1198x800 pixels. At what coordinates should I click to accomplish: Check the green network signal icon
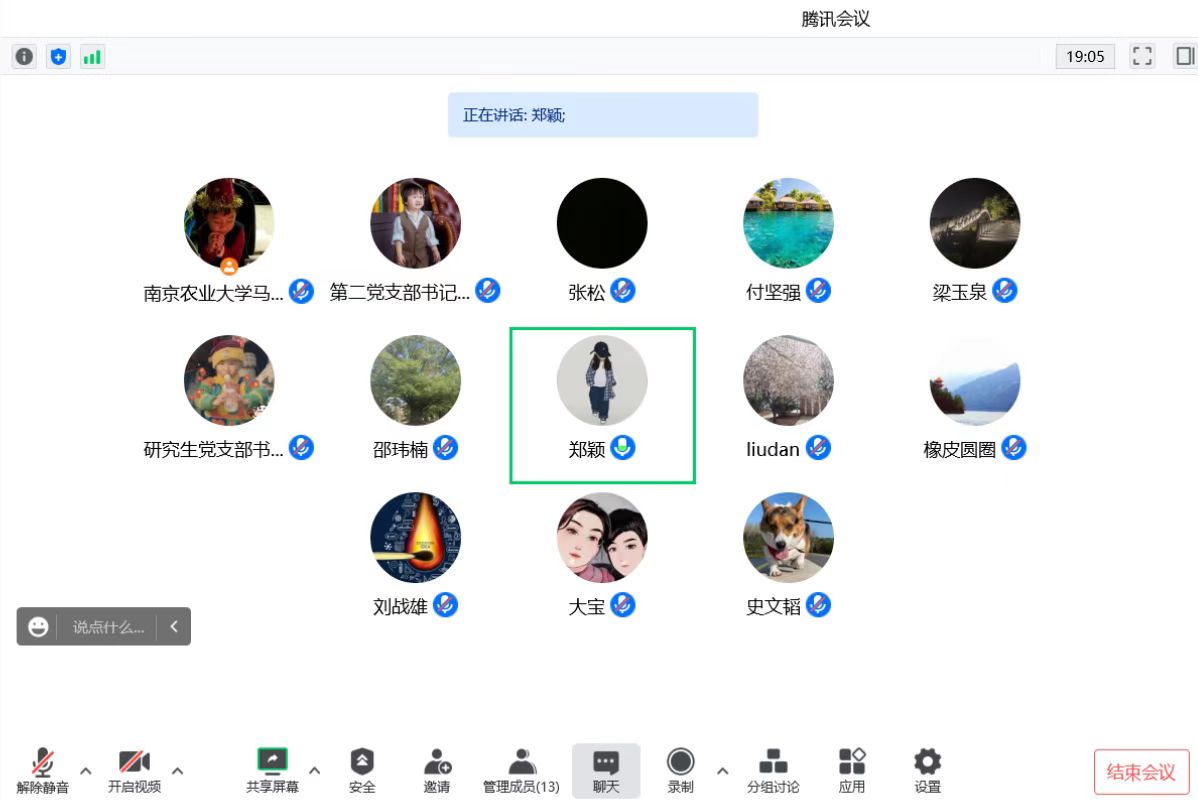[x=92, y=57]
